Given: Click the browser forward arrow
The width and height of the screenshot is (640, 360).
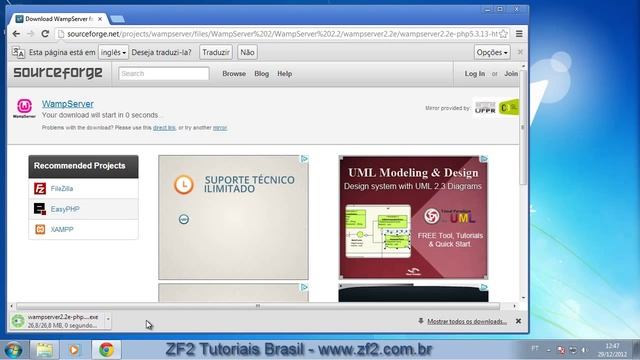Looking at the screenshot, I should [x=31, y=34].
